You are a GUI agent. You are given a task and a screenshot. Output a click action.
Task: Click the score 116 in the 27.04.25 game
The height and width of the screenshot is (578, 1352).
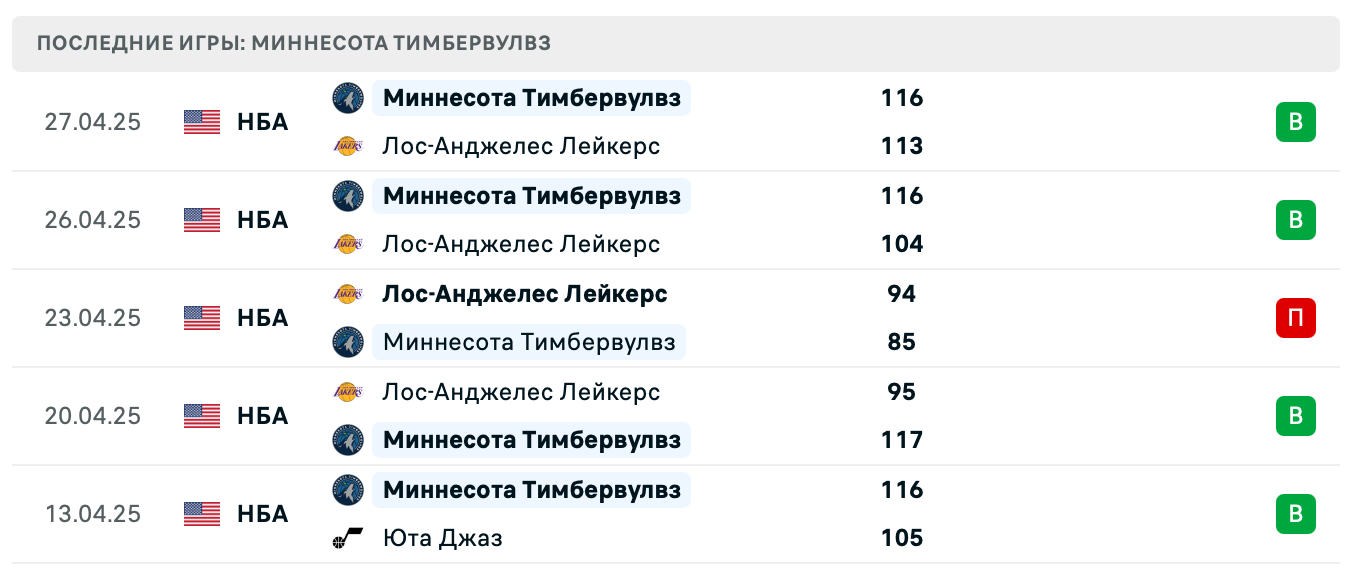tap(902, 98)
